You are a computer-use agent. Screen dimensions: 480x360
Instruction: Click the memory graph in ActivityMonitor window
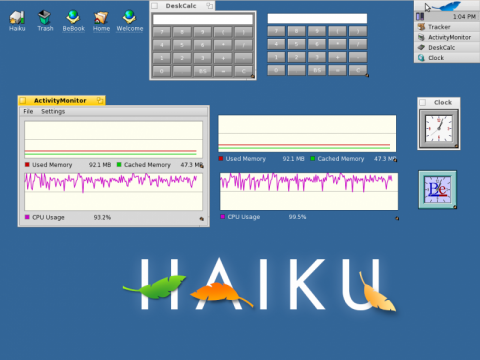coord(113,140)
